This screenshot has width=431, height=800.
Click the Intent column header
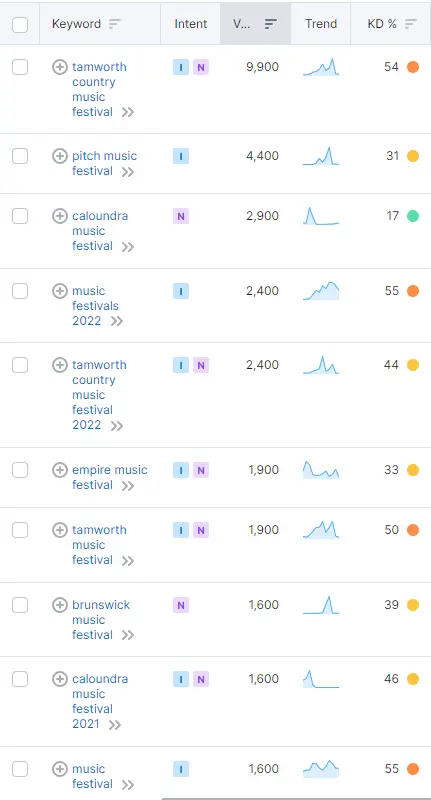pyautogui.click(x=191, y=24)
